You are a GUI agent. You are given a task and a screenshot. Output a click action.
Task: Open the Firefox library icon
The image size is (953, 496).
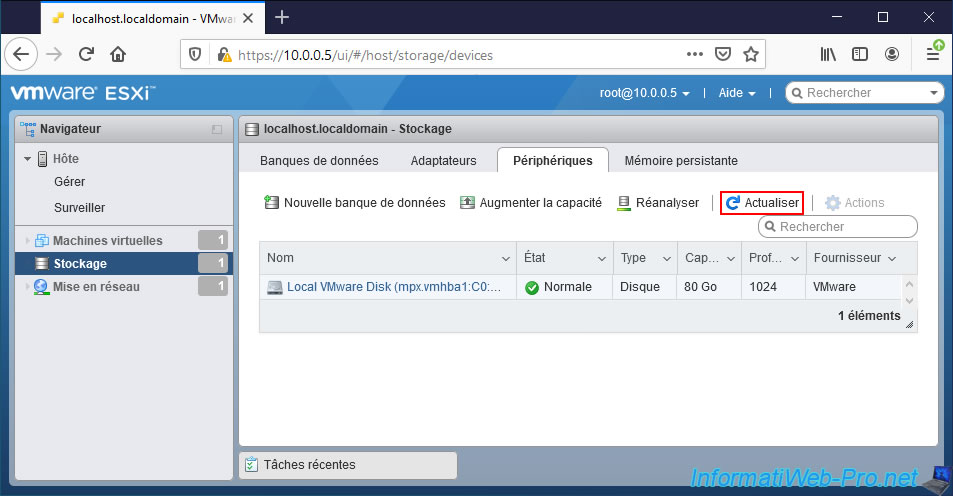(828, 55)
